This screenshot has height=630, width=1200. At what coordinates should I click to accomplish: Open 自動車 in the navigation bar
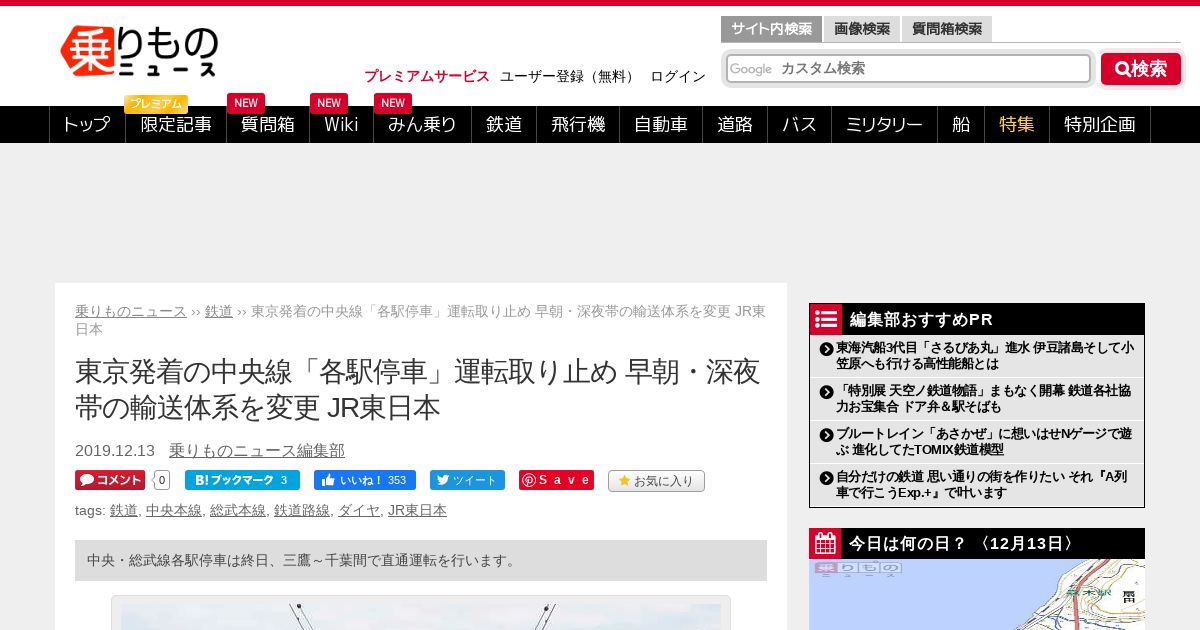[x=661, y=124]
